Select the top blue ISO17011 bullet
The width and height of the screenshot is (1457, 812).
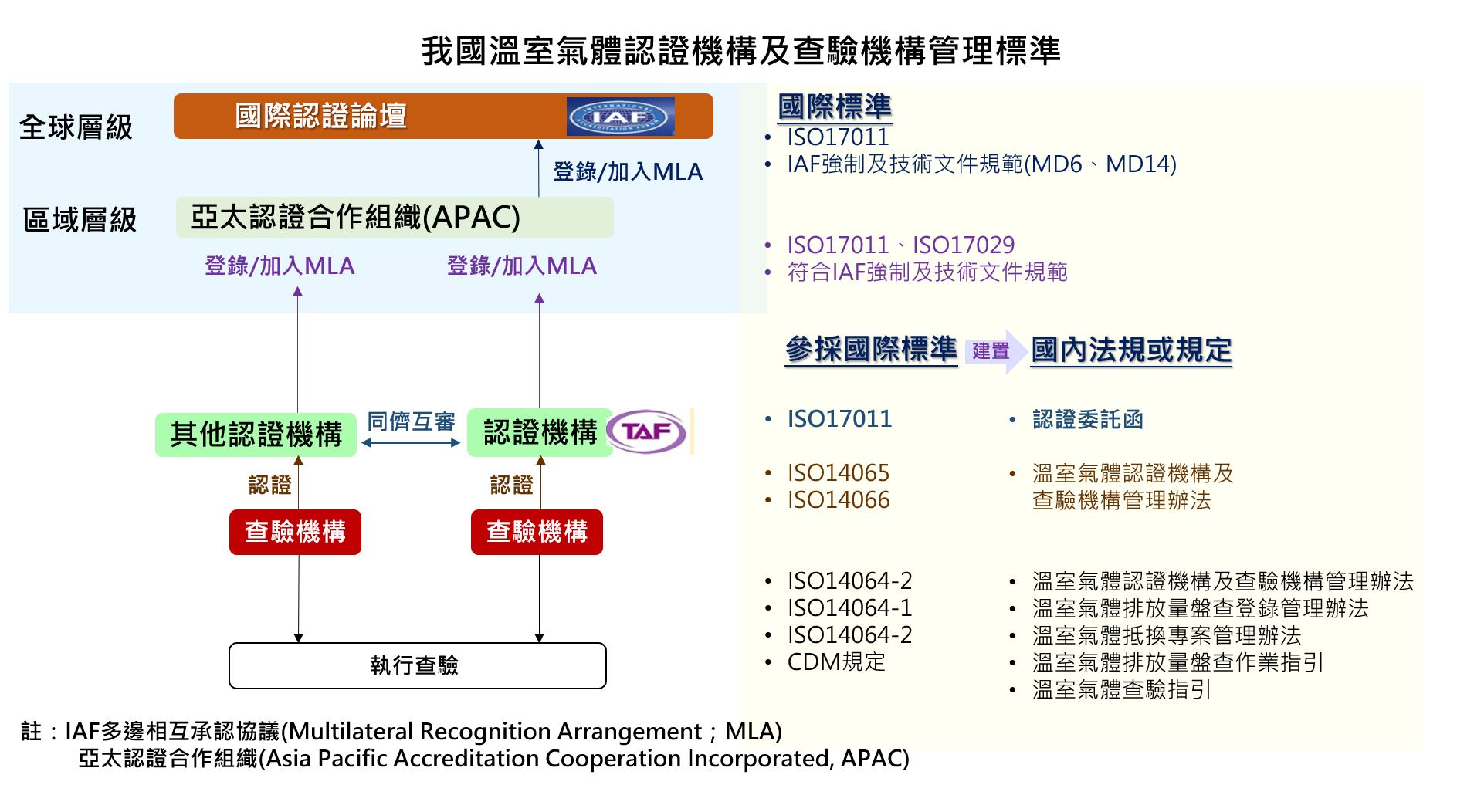point(838,137)
